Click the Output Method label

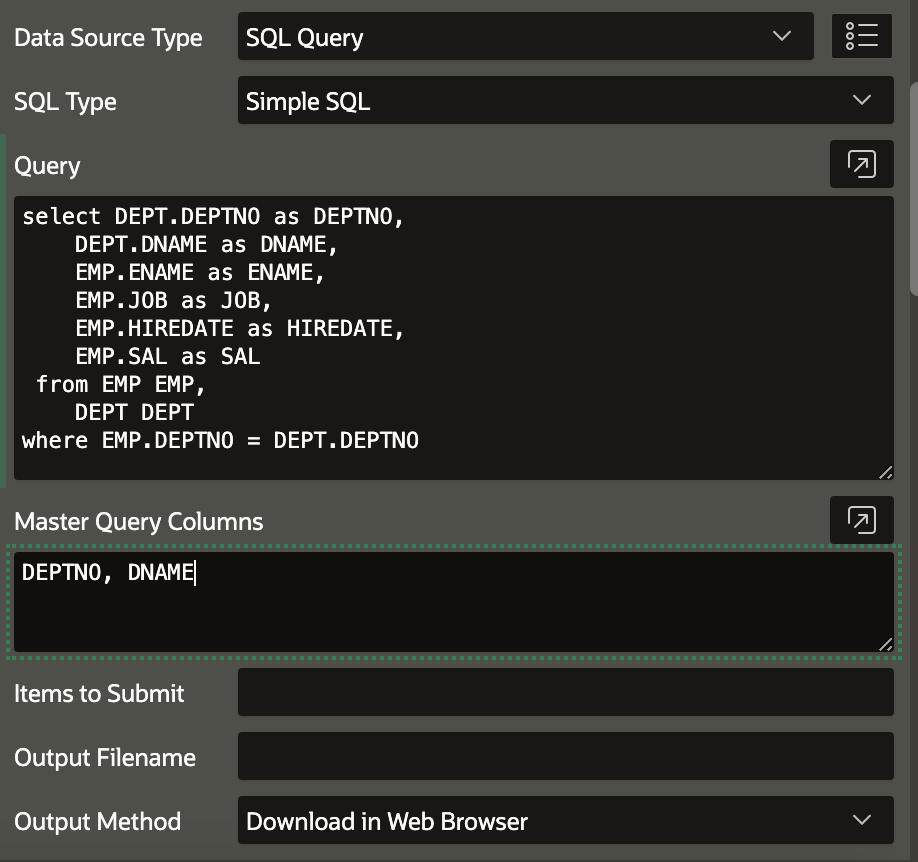(98, 822)
